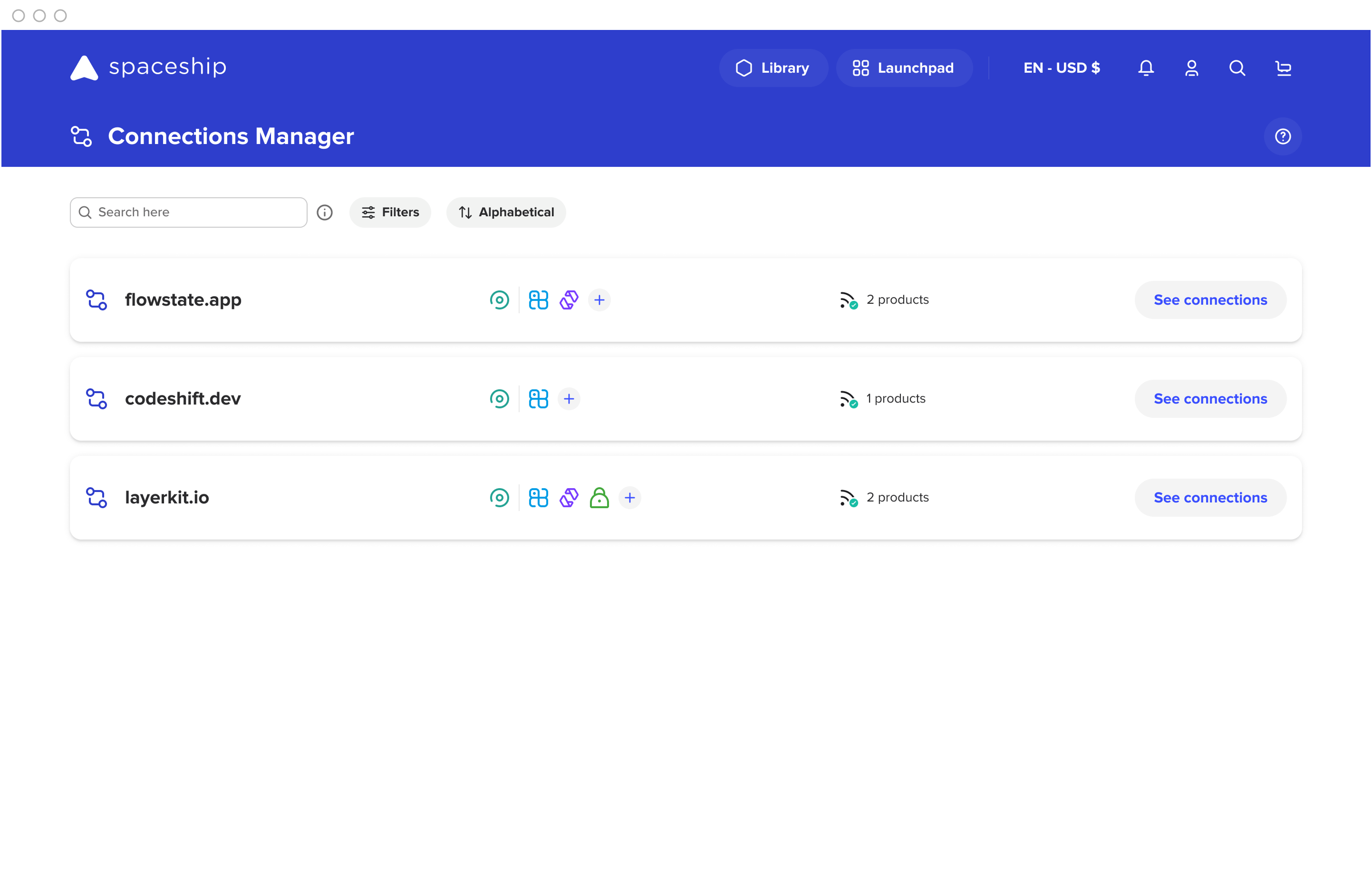Click the account profile icon

pyautogui.click(x=1192, y=68)
